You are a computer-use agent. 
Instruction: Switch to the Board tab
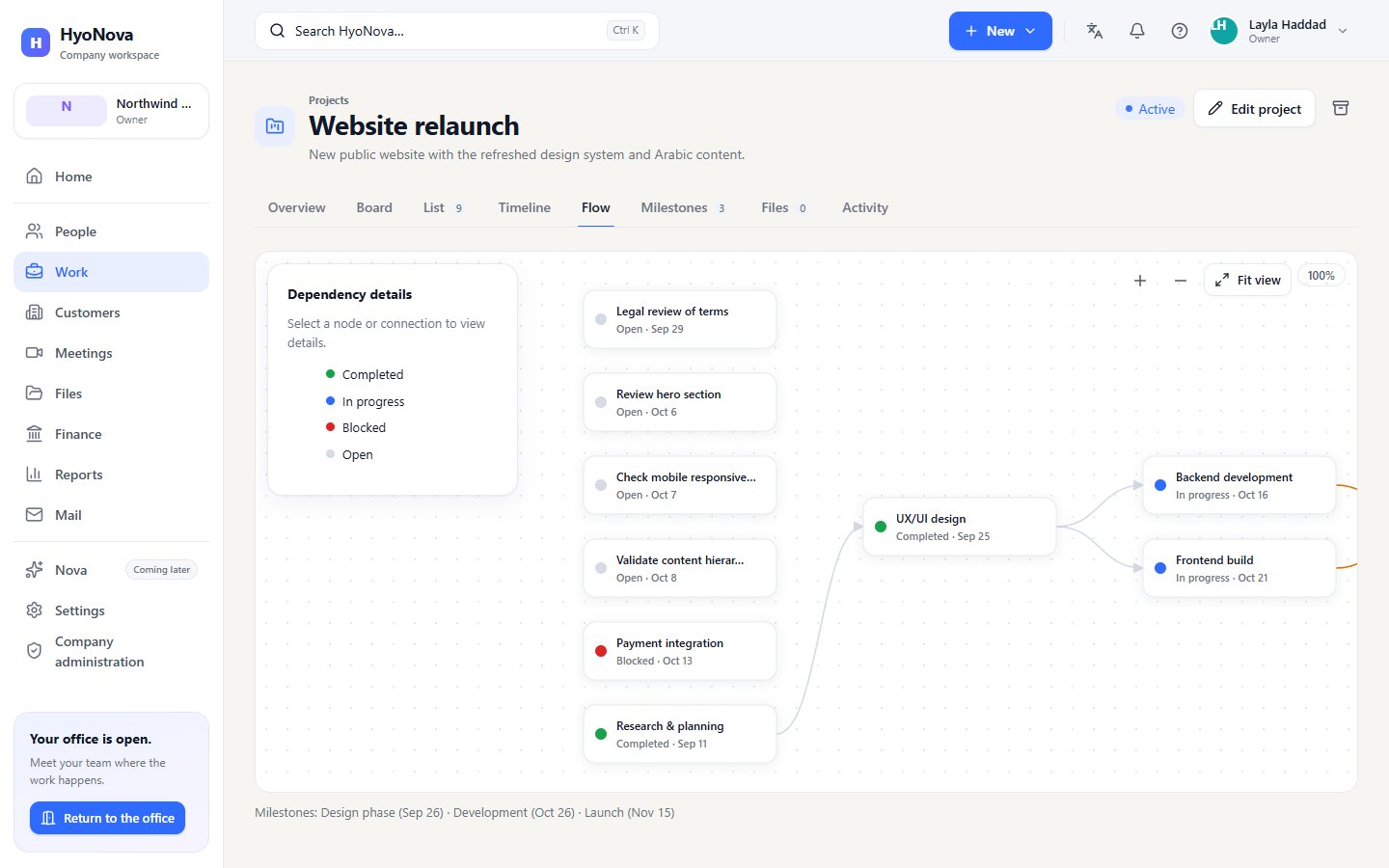click(374, 207)
